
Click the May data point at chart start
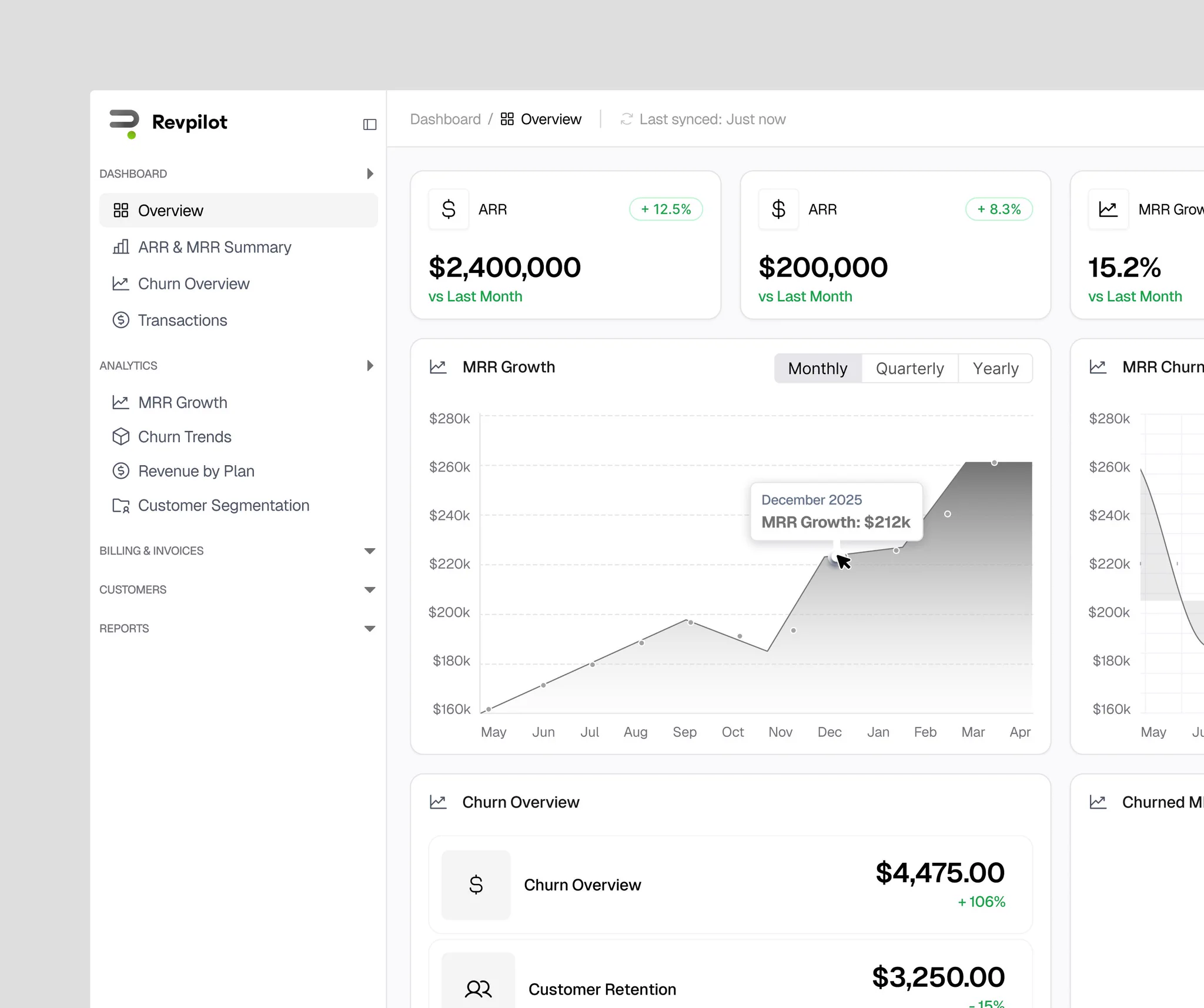coord(489,709)
